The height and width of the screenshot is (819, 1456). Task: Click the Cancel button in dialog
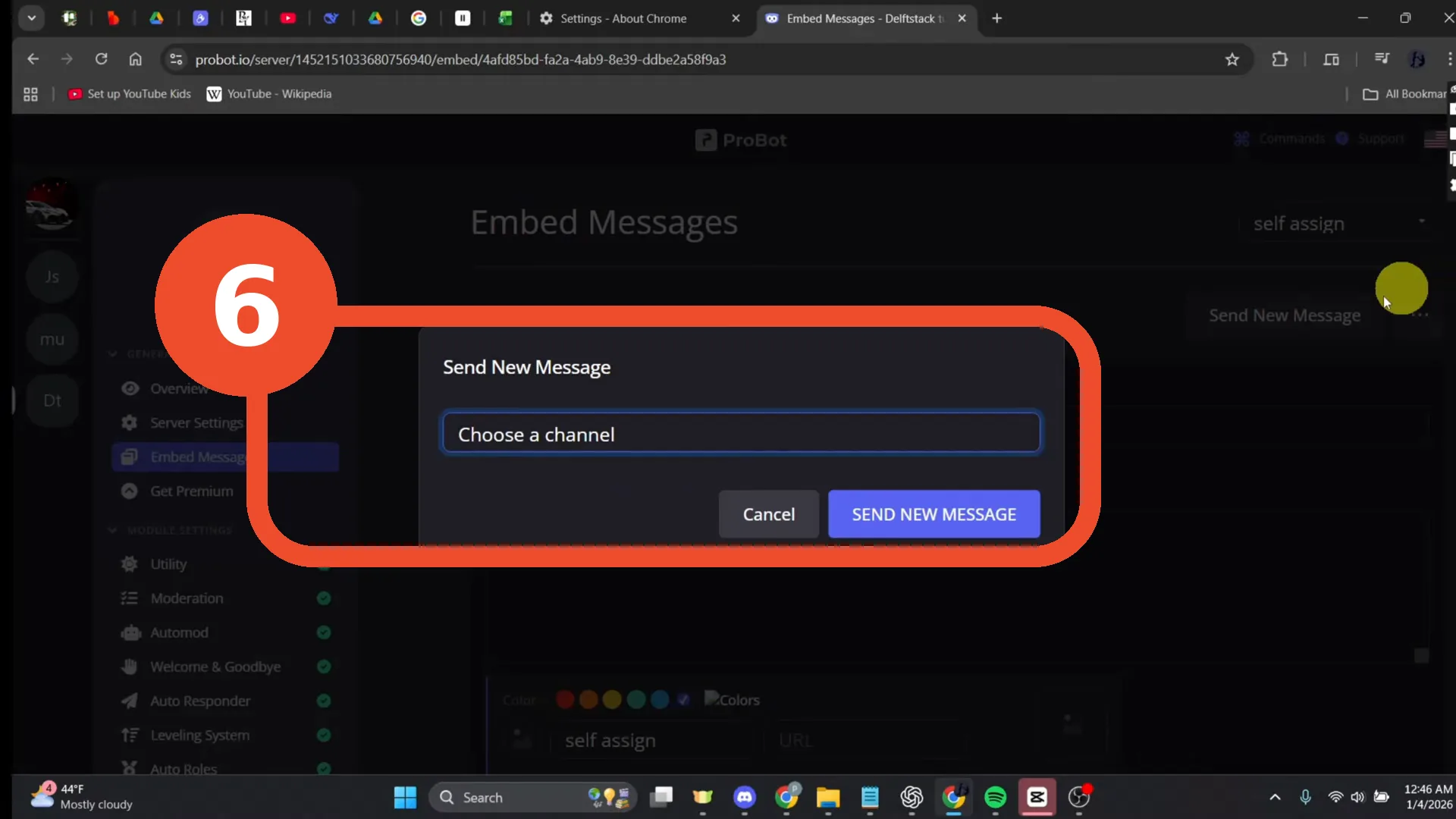point(768,514)
